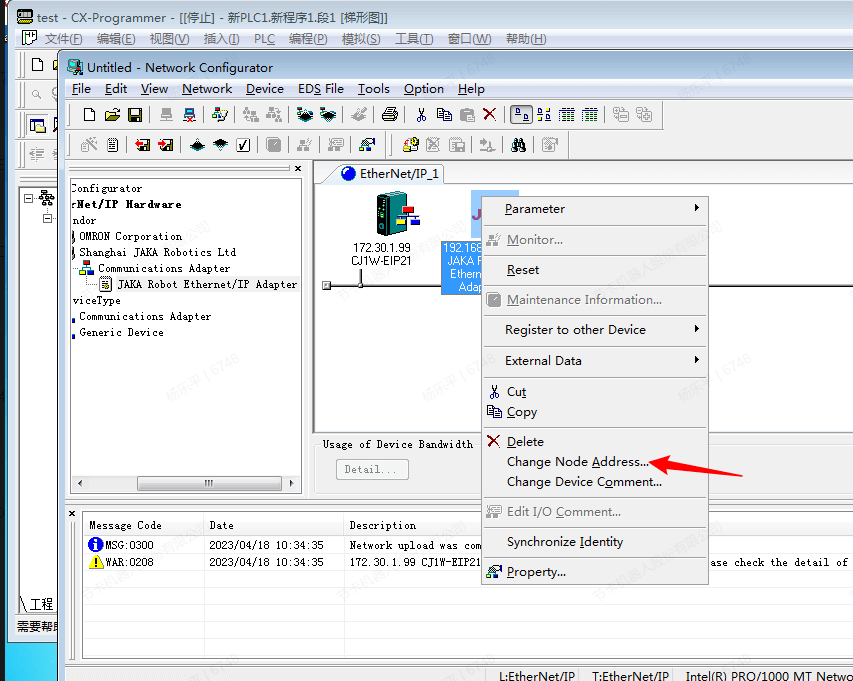Select the CJ1W-EIP21 device icon
Viewport: 853px width, 681px height.
tap(392, 215)
